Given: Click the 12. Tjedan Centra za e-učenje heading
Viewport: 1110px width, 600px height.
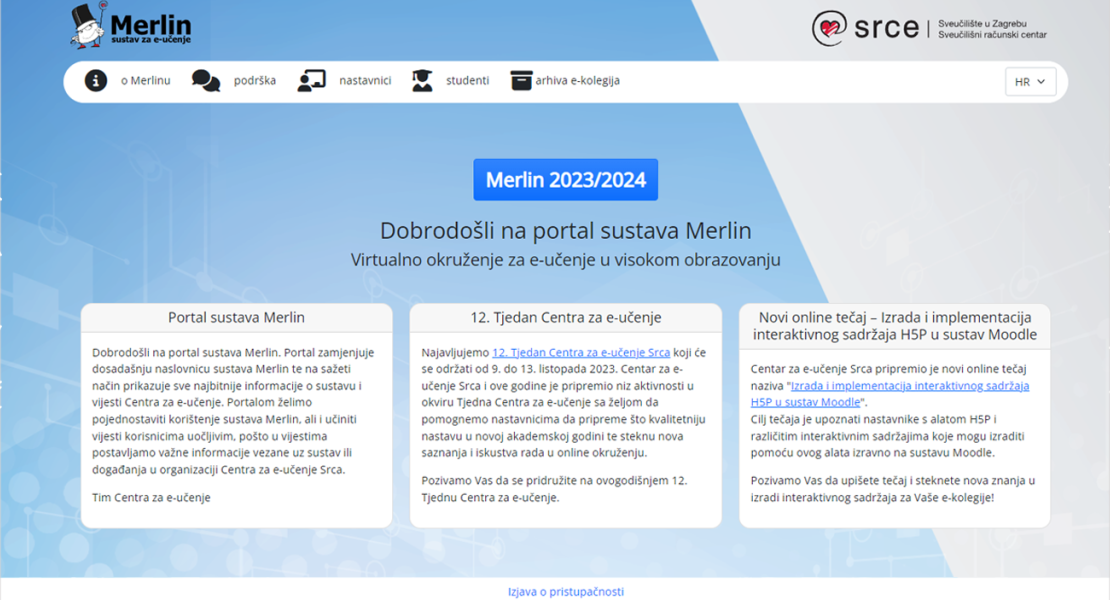Looking at the screenshot, I should (566, 318).
